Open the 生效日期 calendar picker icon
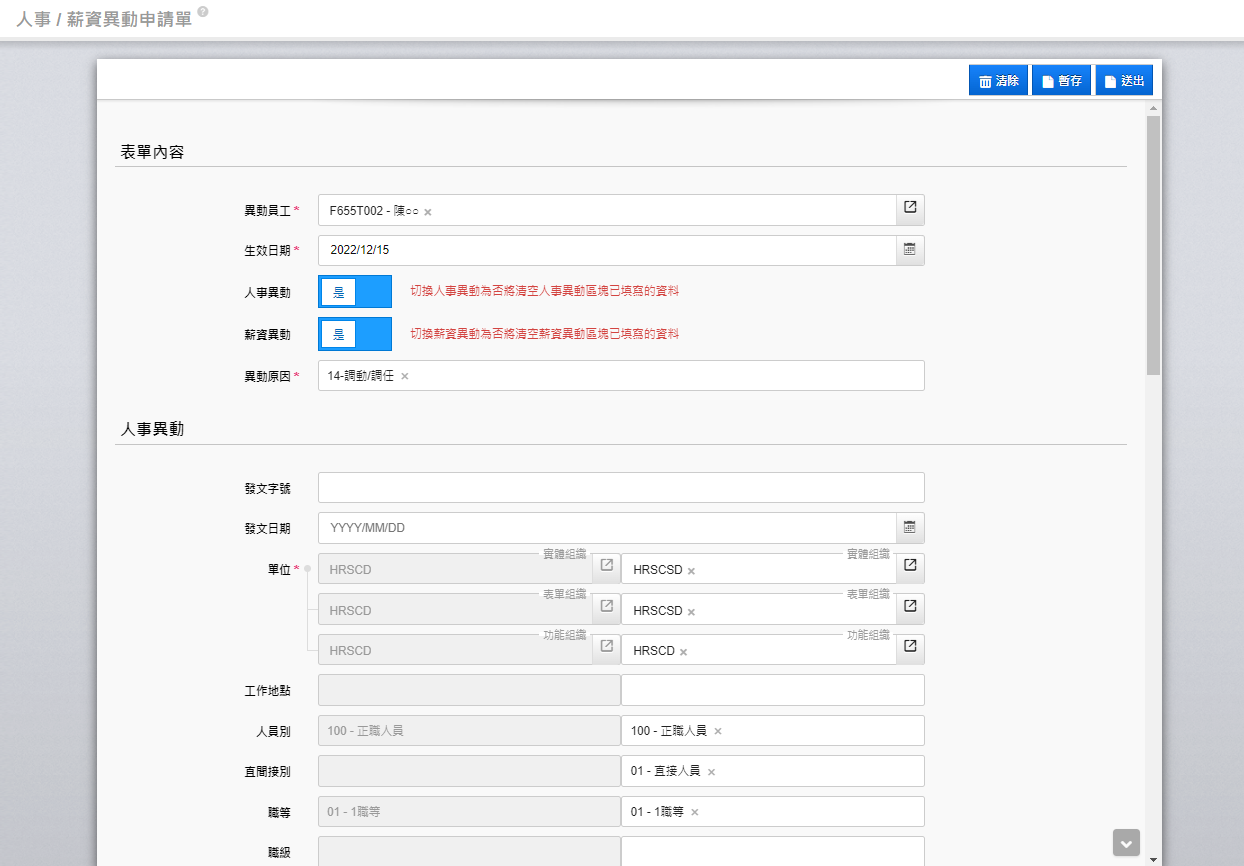 pyautogui.click(x=910, y=249)
